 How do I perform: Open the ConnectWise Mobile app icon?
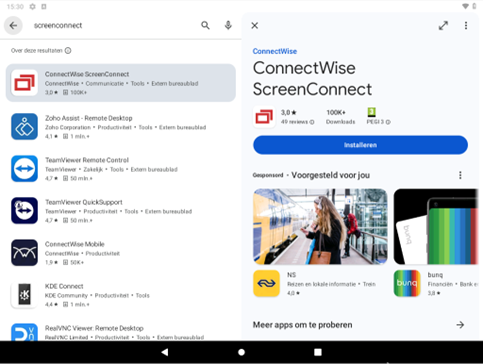coord(24,253)
